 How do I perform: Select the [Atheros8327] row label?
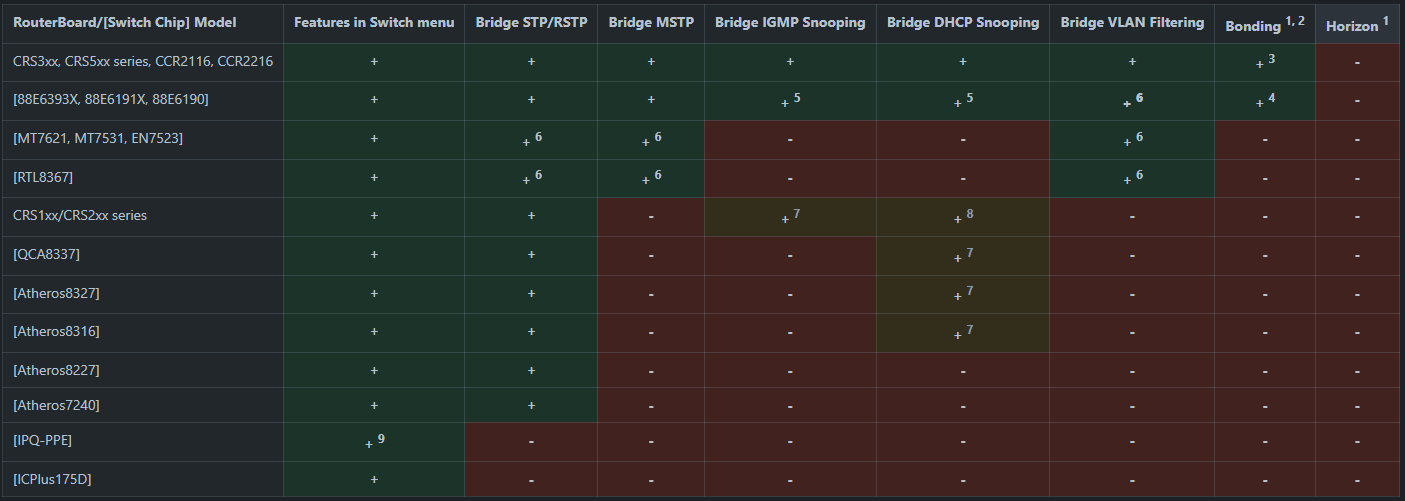(x=56, y=293)
